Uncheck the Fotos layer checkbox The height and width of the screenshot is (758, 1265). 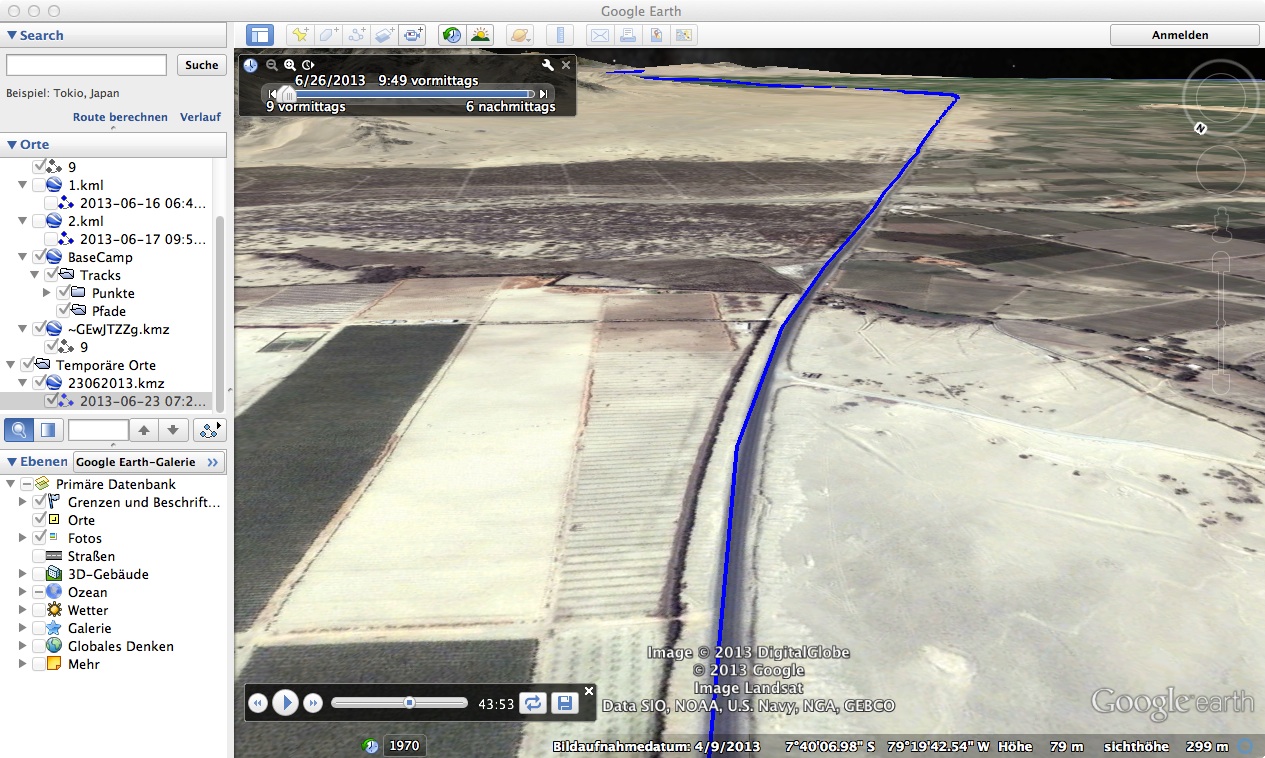[x=40, y=538]
